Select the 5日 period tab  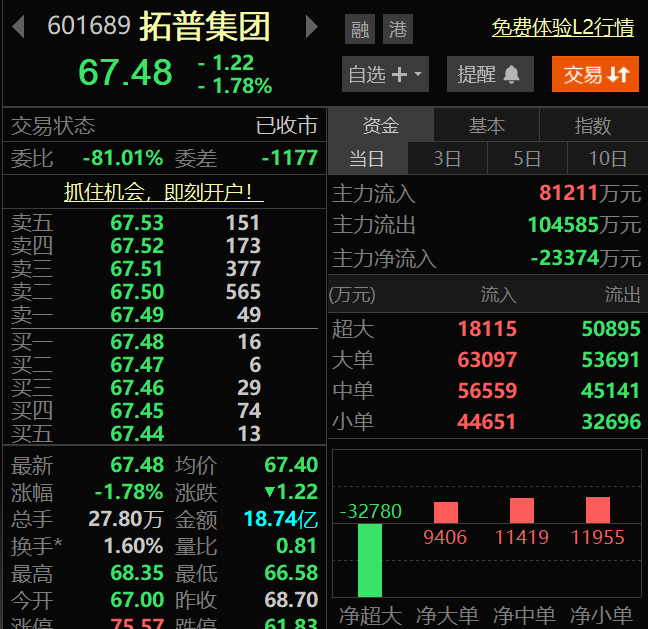(x=527, y=159)
